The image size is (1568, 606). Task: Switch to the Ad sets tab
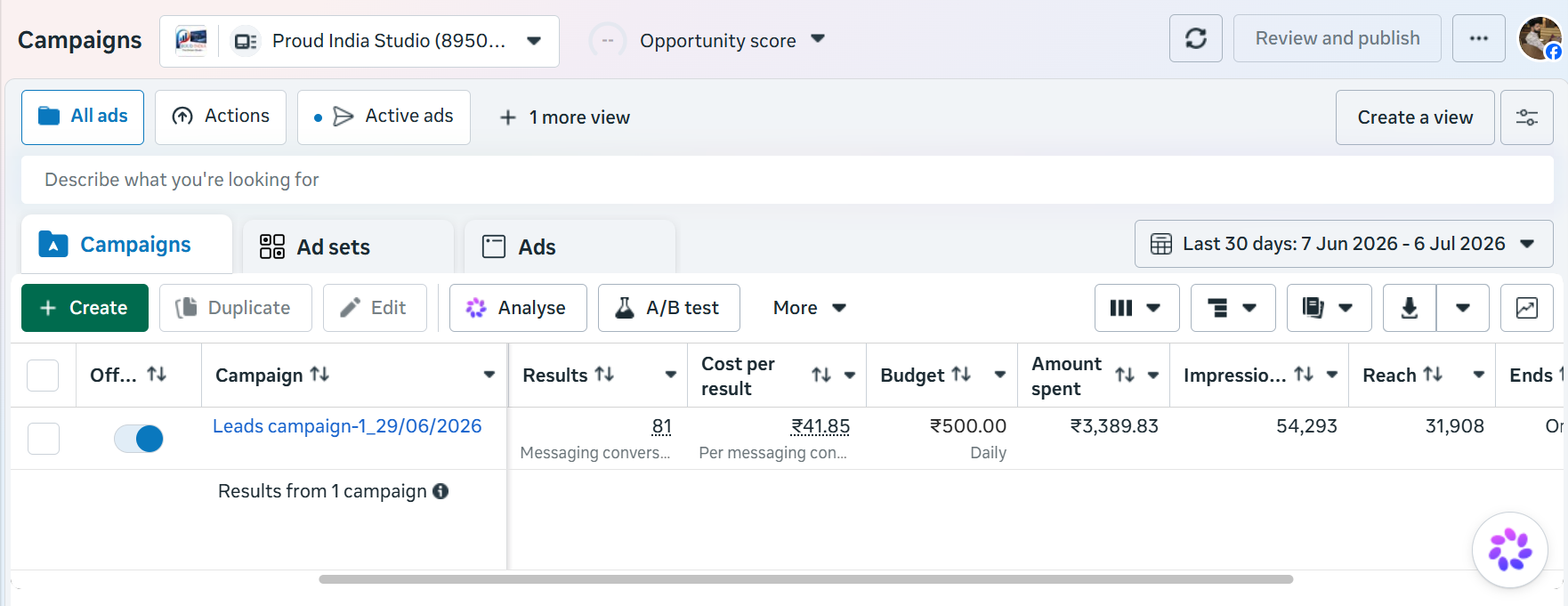coord(348,246)
